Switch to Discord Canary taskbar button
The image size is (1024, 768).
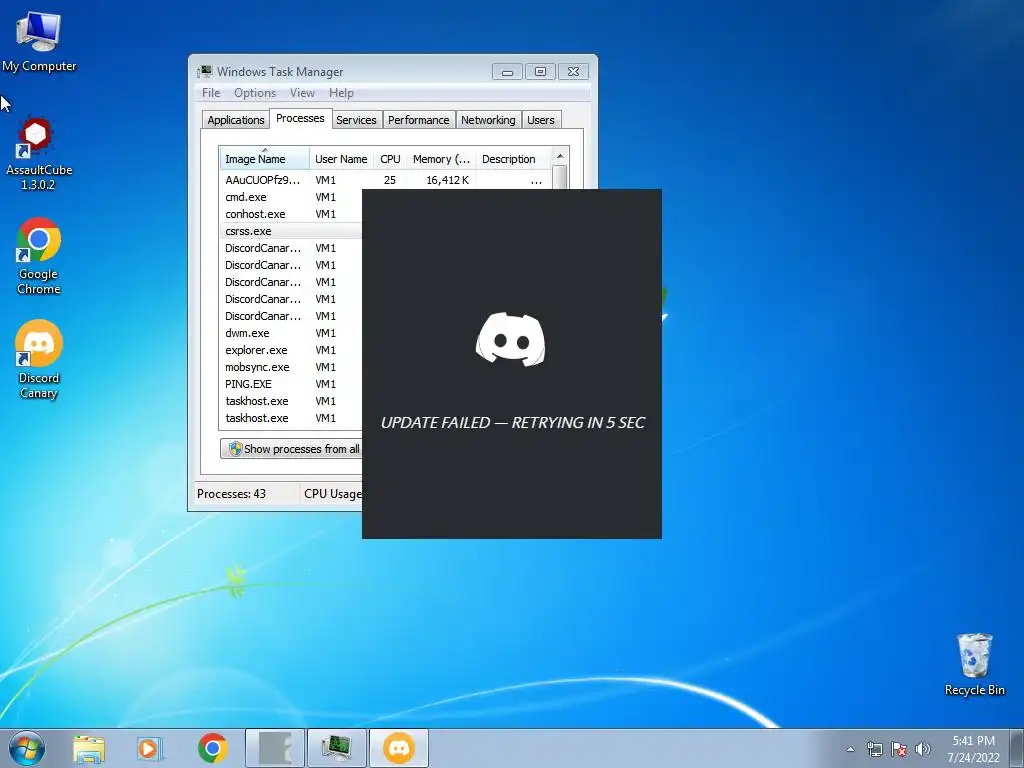(399, 748)
